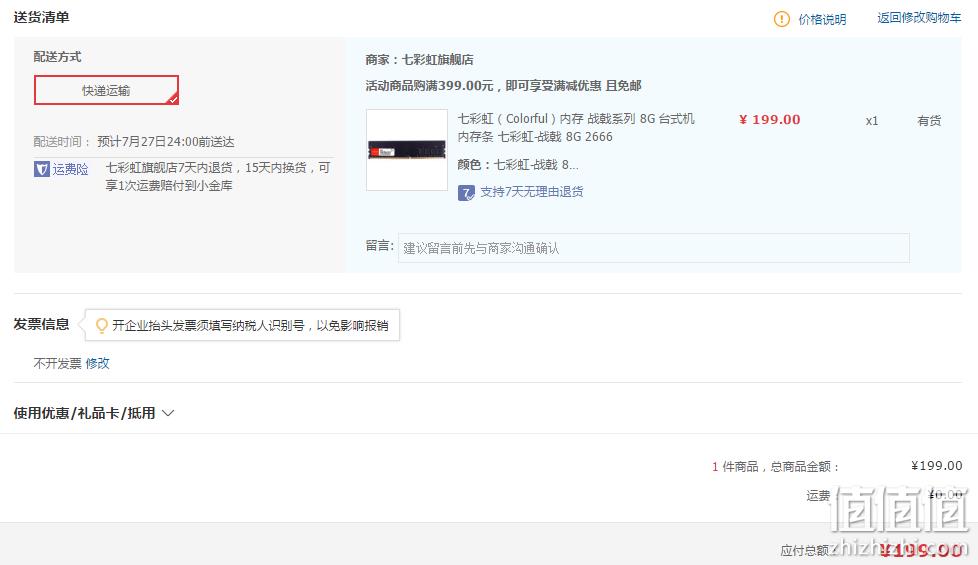Open the Colorful memory product thumbnail
978x565 pixels.
pos(407,150)
